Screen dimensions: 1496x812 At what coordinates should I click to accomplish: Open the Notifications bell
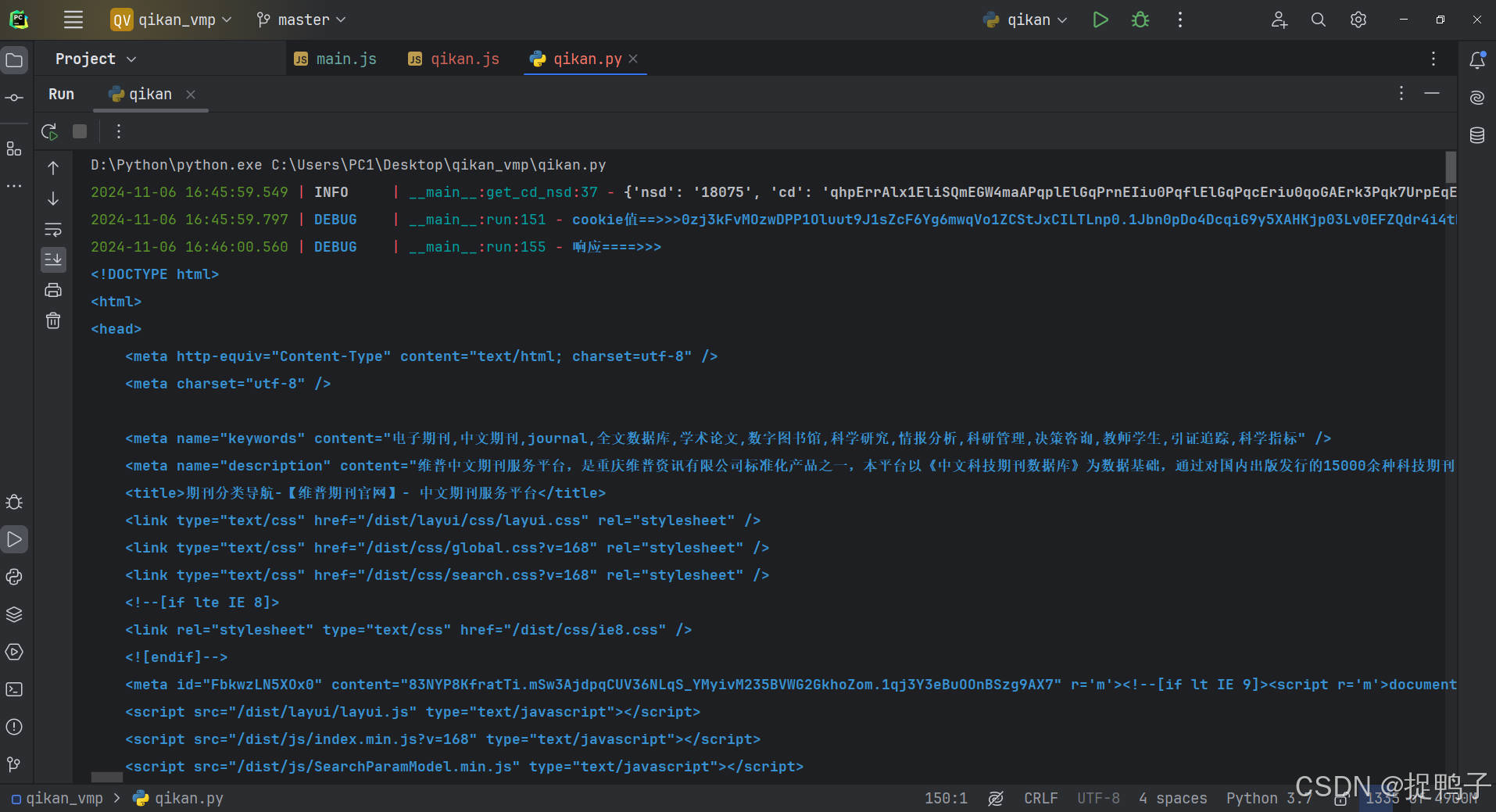point(1477,60)
